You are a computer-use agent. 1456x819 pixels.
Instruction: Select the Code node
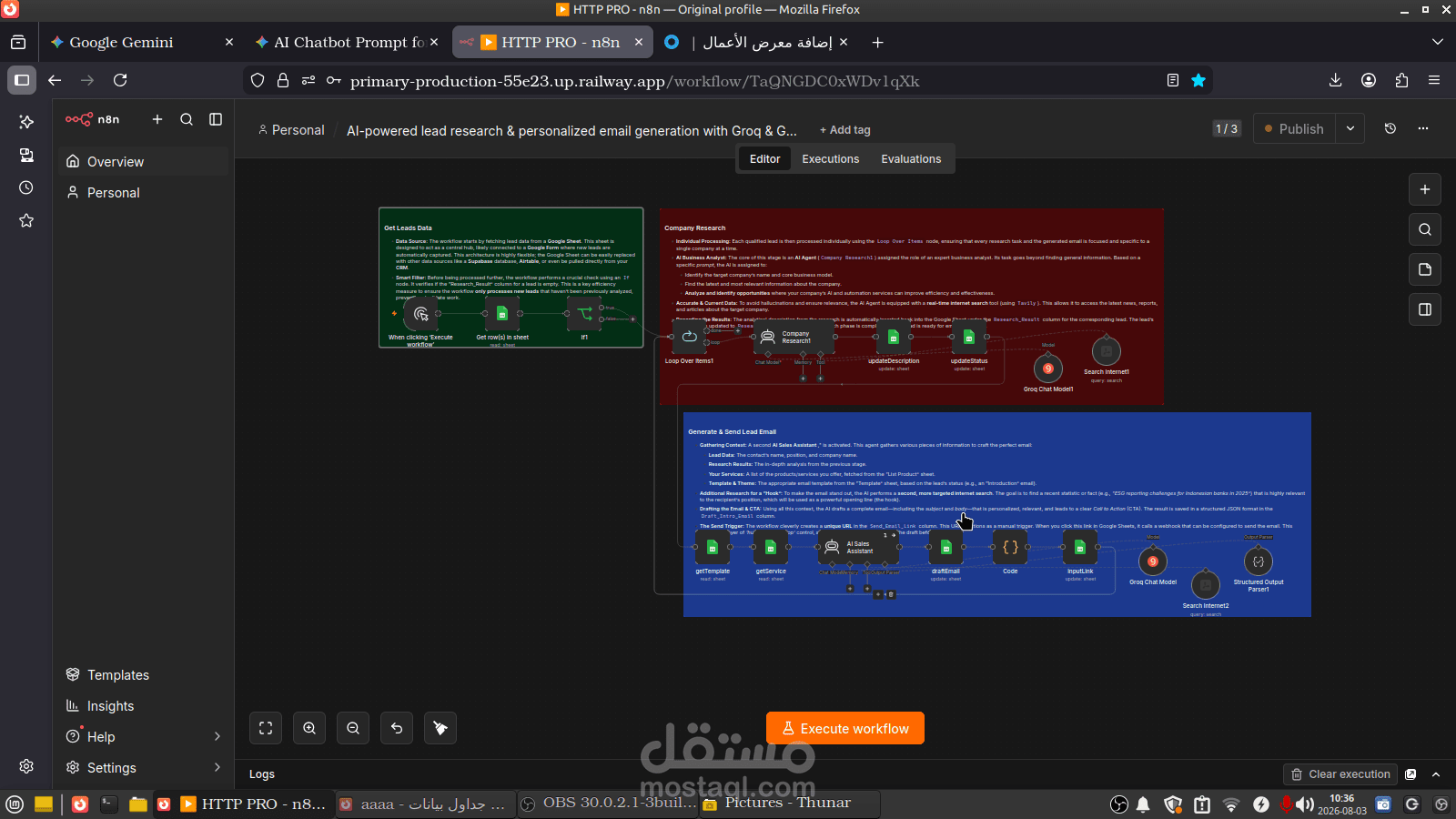click(1010, 547)
